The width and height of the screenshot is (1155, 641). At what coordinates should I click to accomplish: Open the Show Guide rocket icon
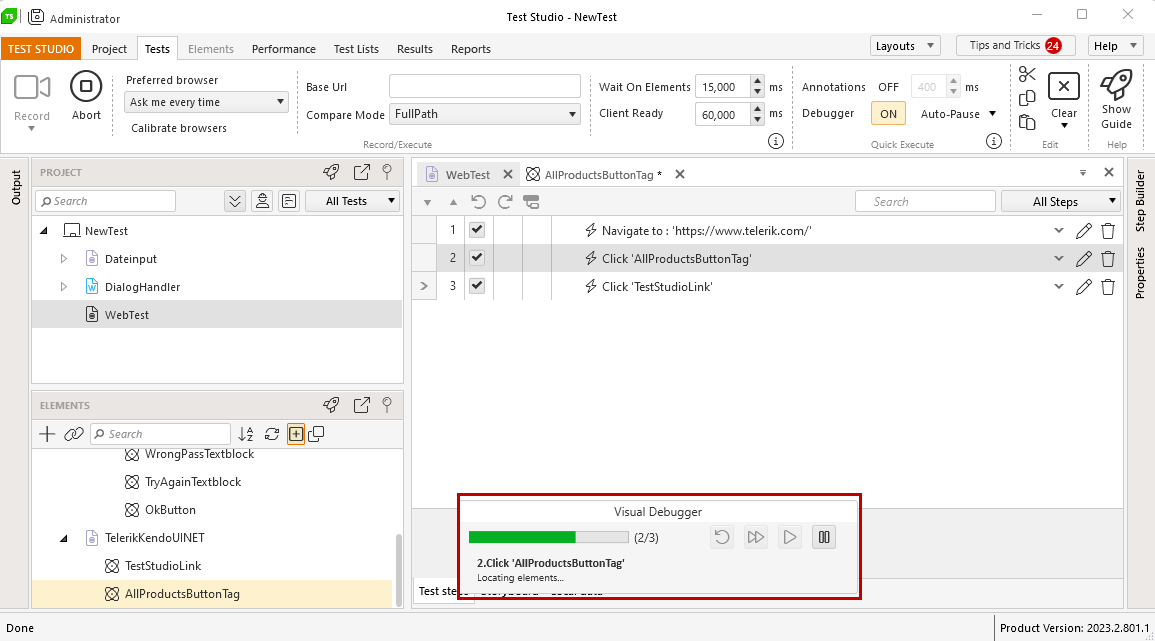coord(1116,85)
